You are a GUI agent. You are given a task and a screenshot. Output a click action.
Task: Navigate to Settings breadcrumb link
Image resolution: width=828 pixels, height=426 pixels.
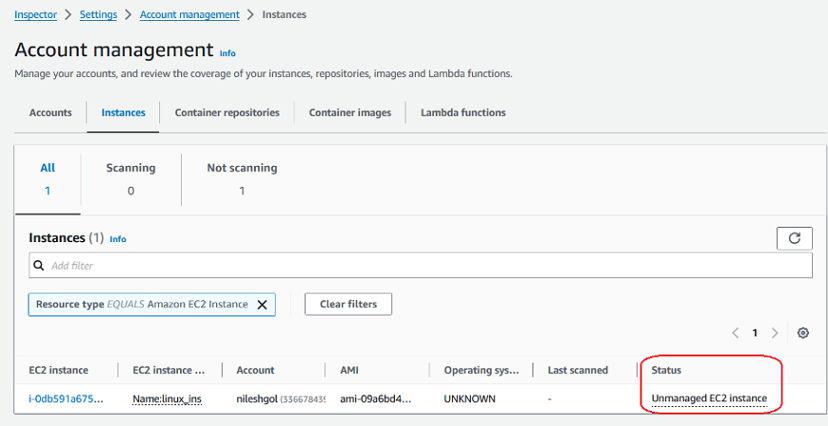[98, 15]
